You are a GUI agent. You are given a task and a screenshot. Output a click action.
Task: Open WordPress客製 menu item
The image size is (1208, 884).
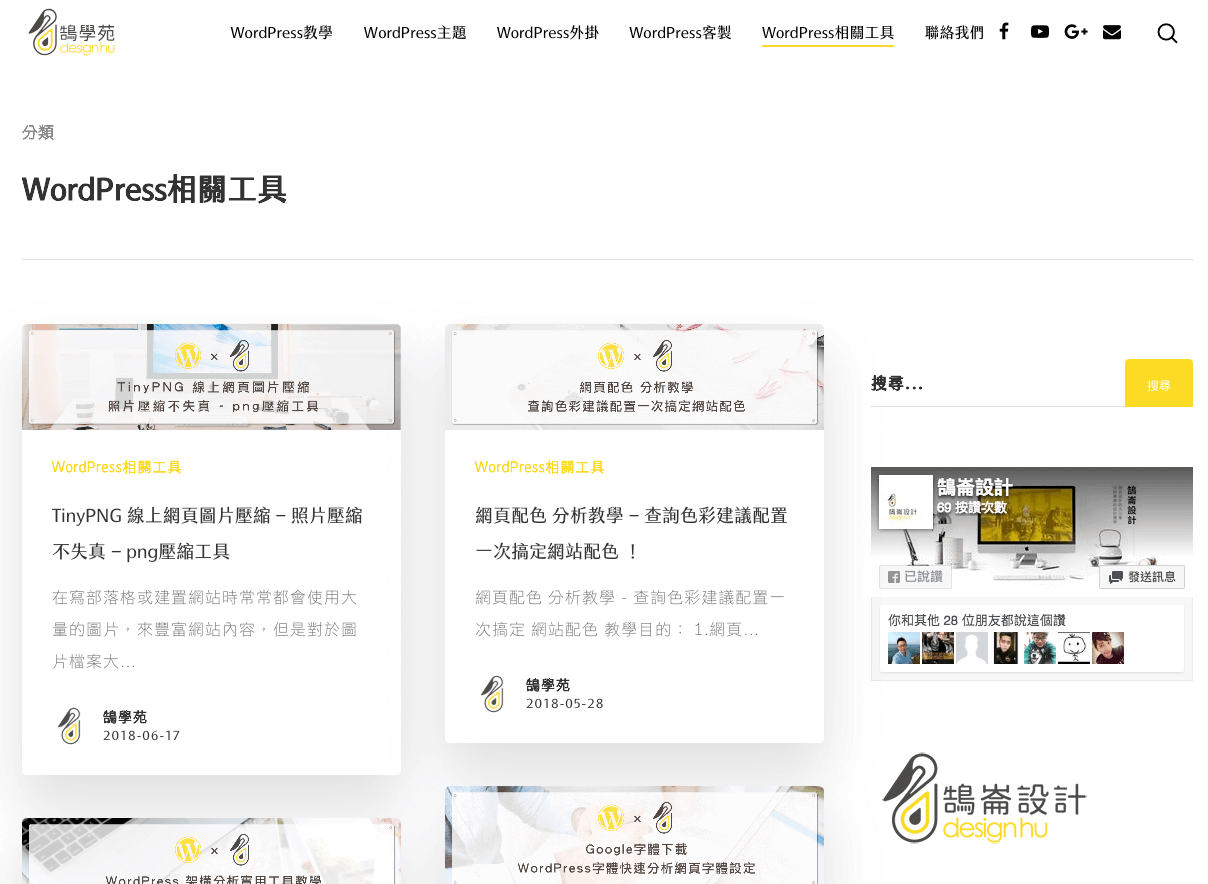[x=680, y=32]
